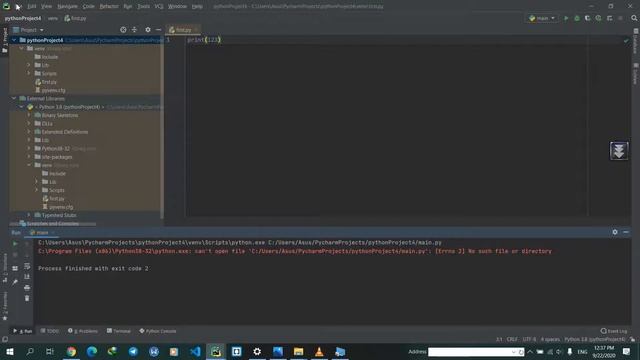This screenshot has width=640, height=360.
Task: Minimize the Run tool window
Action: click(626, 232)
